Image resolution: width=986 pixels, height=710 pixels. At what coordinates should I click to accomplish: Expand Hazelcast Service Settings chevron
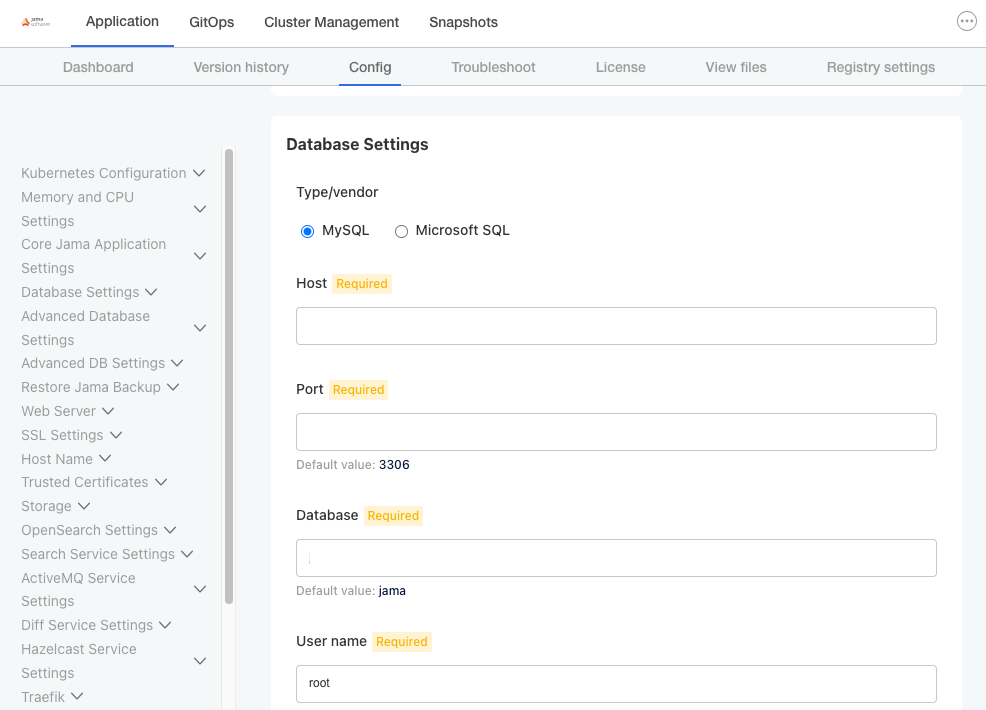pyautogui.click(x=200, y=661)
